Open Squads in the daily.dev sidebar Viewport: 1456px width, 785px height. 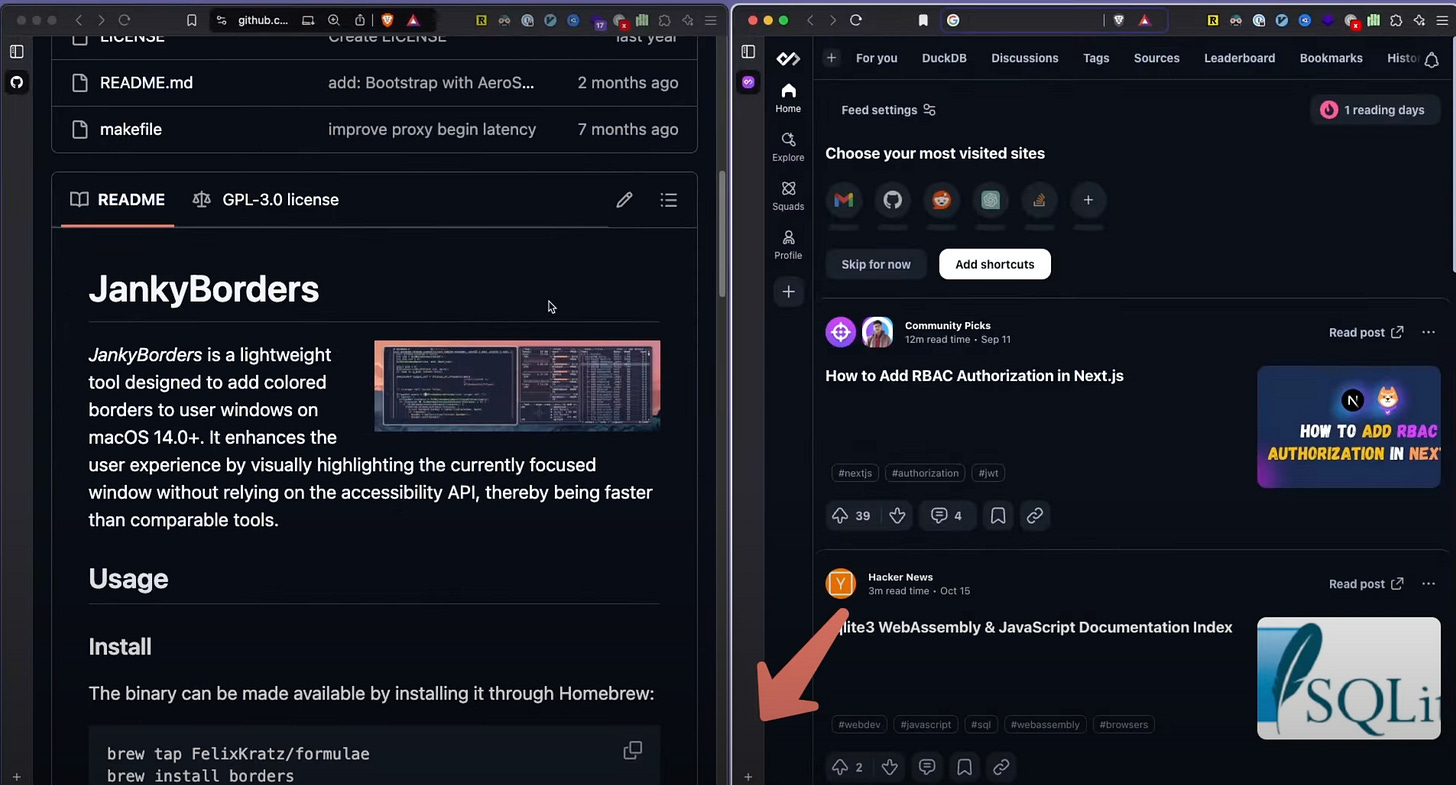tap(788, 195)
